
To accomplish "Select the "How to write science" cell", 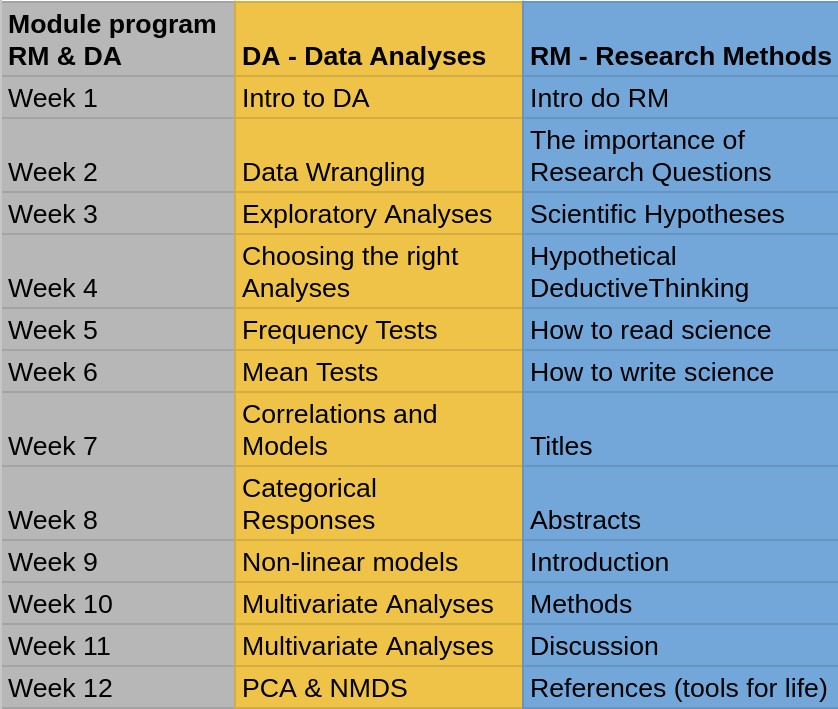I will [680, 372].
